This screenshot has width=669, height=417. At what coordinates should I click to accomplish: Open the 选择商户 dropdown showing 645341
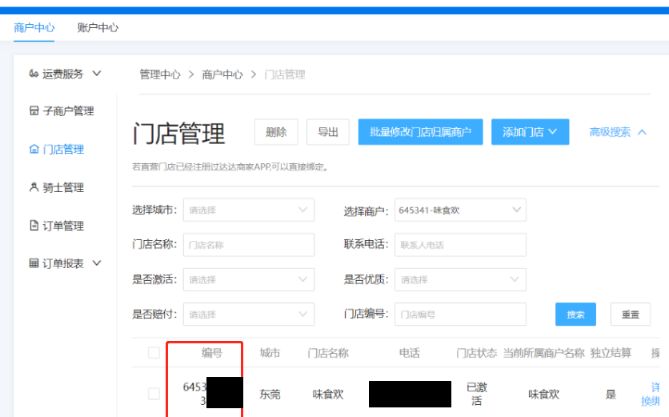pyautogui.click(x=460, y=210)
